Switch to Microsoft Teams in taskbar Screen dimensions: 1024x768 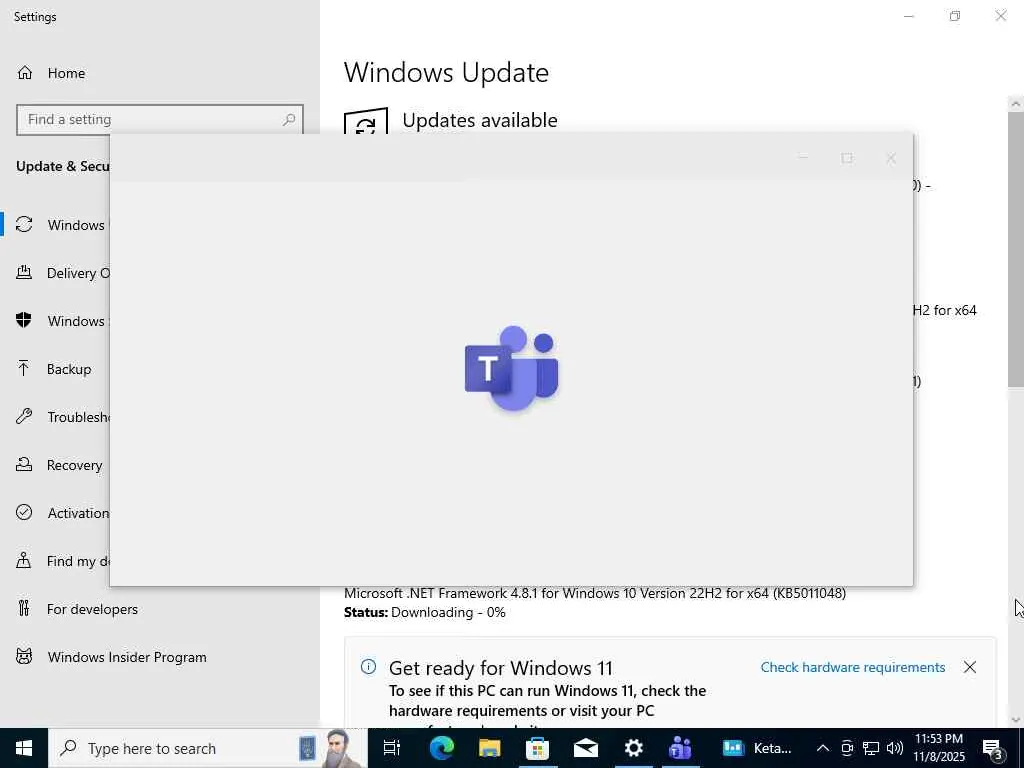point(680,748)
